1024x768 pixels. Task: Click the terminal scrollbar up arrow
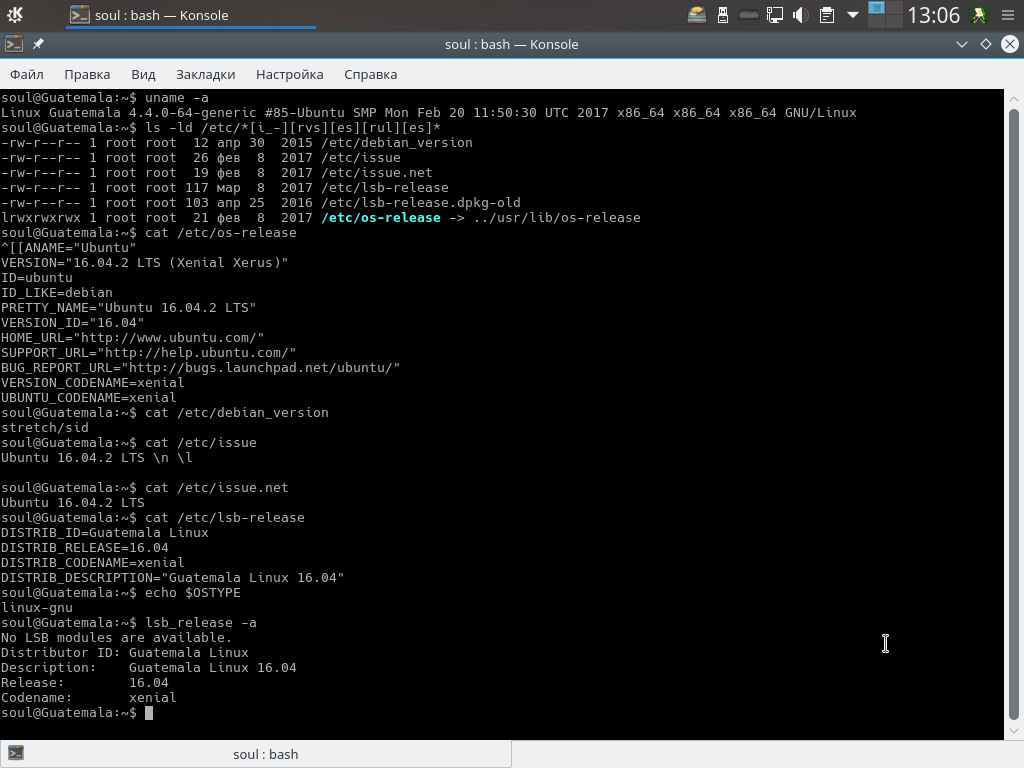click(1014, 99)
